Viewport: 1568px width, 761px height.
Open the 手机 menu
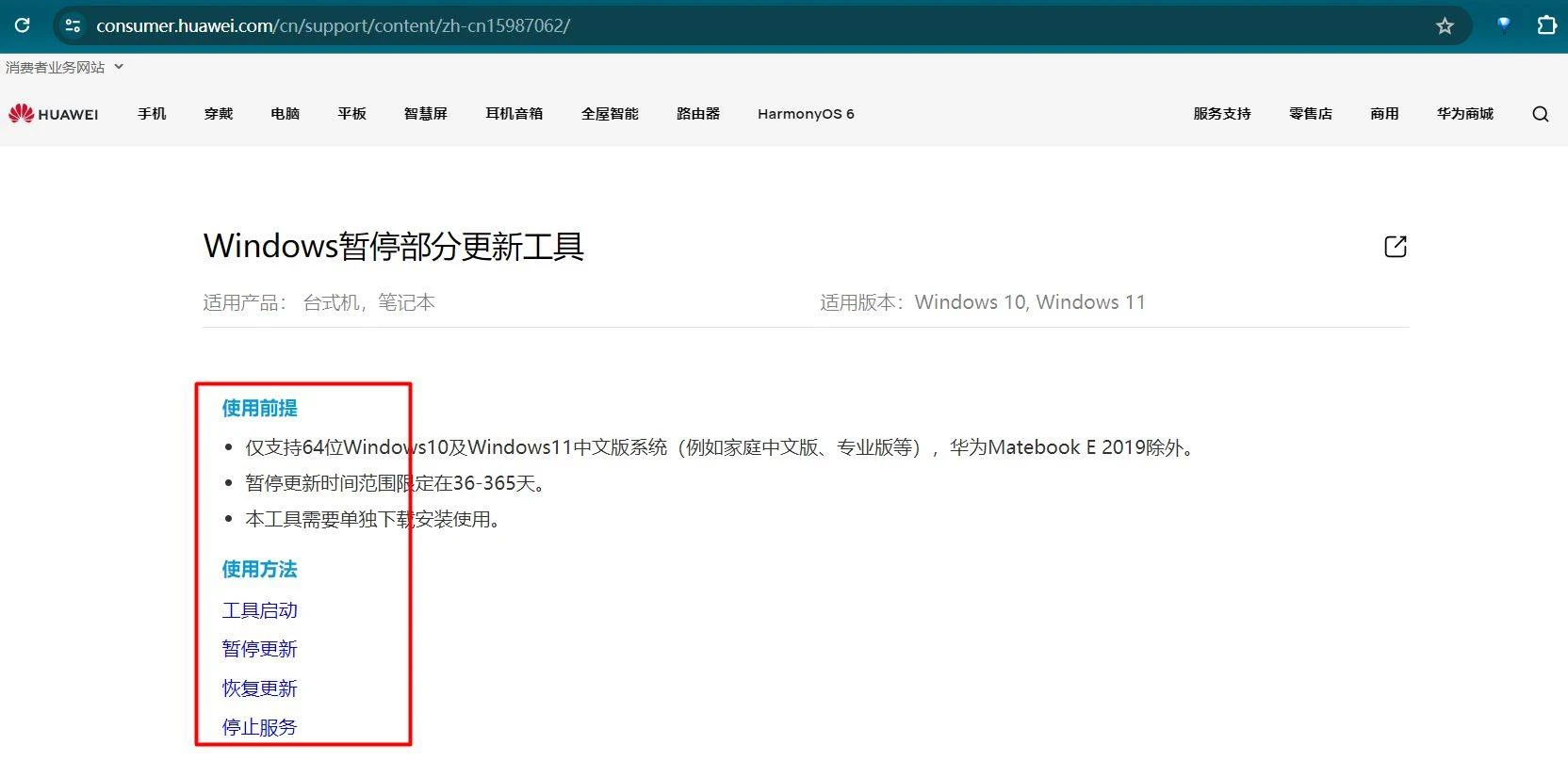tap(152, 114)
